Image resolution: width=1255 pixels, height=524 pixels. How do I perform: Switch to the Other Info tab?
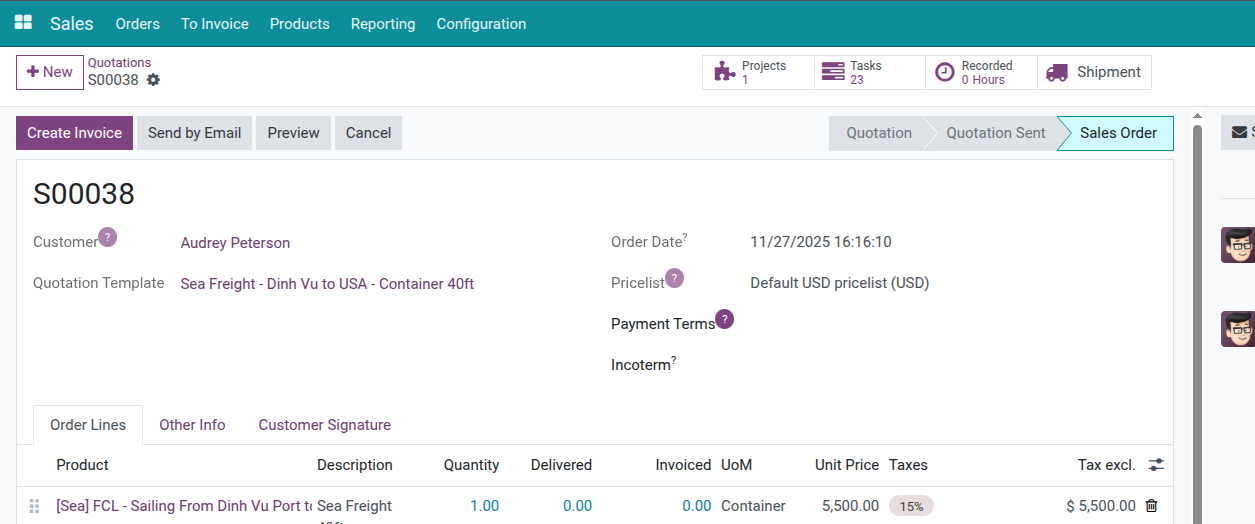tap(192, 425)
